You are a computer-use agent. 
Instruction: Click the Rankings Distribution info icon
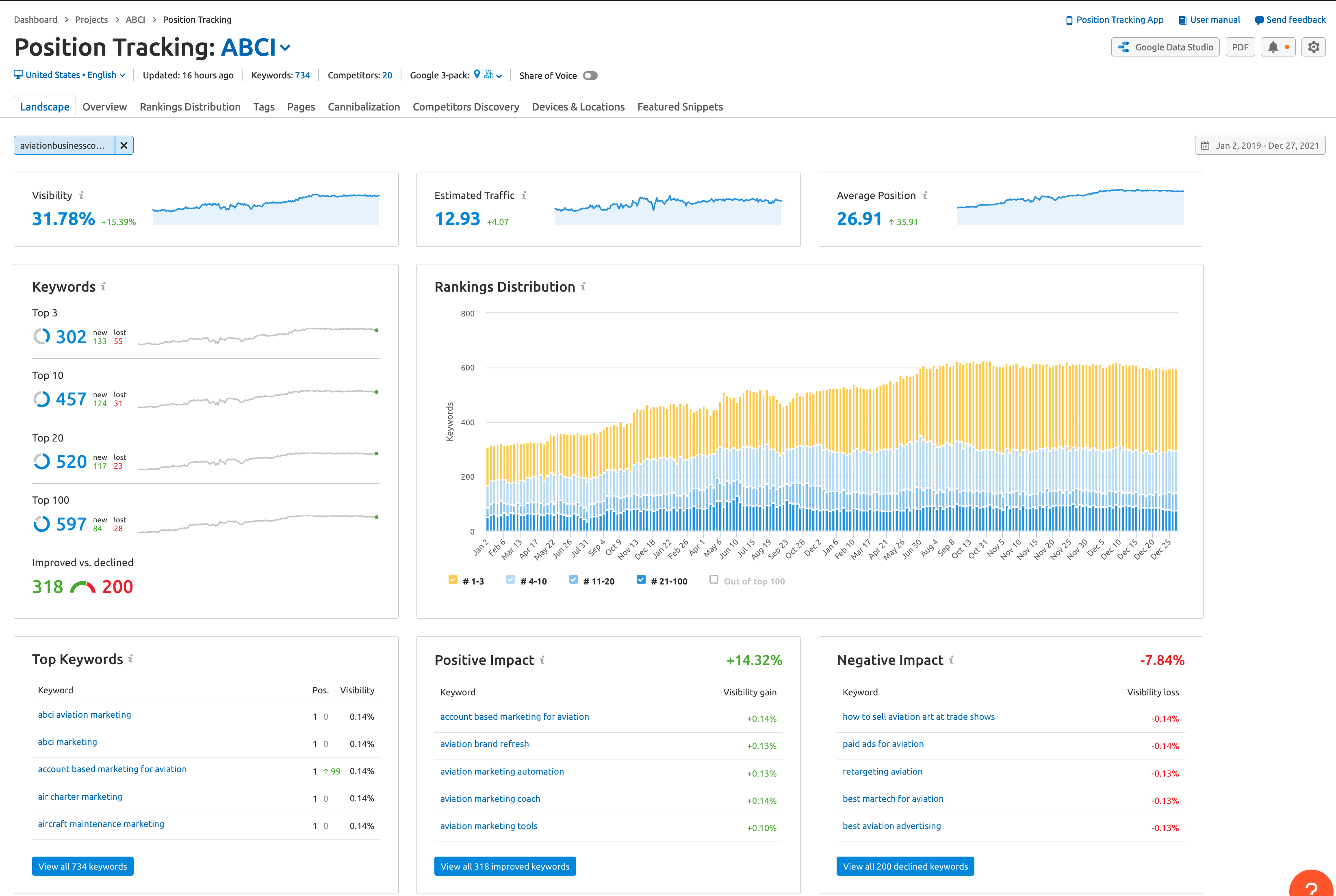tap(583, 286)
